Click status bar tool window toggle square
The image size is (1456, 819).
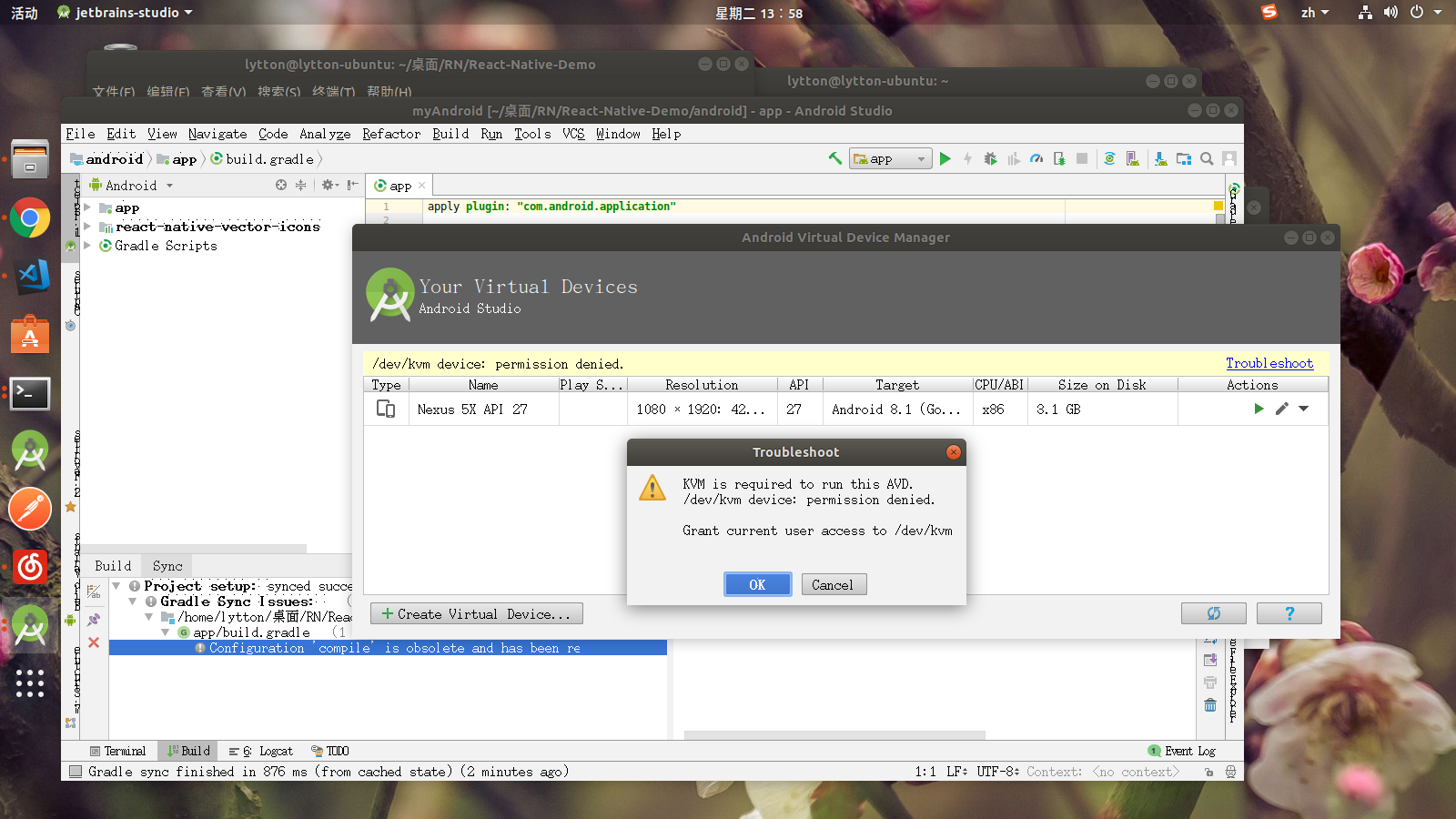[75, 772]
